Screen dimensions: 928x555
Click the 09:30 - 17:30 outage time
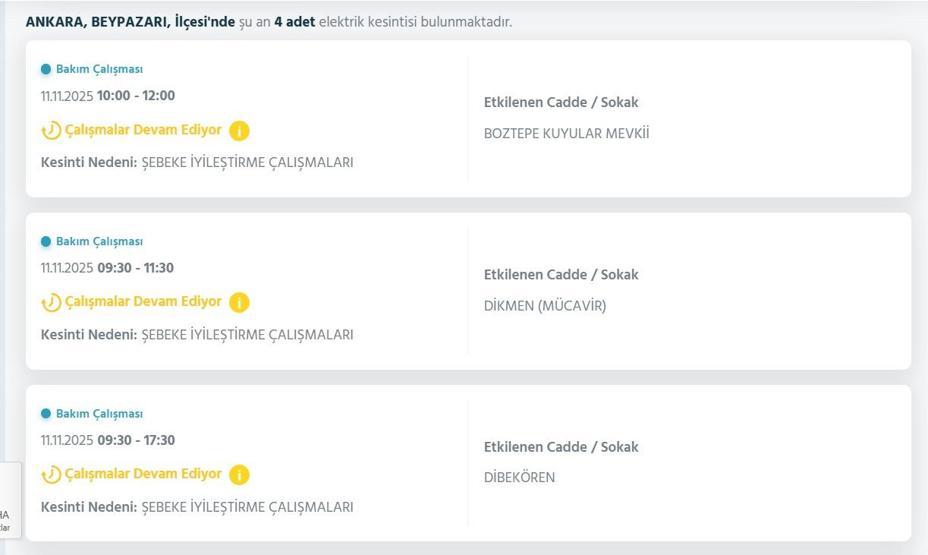[135, 440]
